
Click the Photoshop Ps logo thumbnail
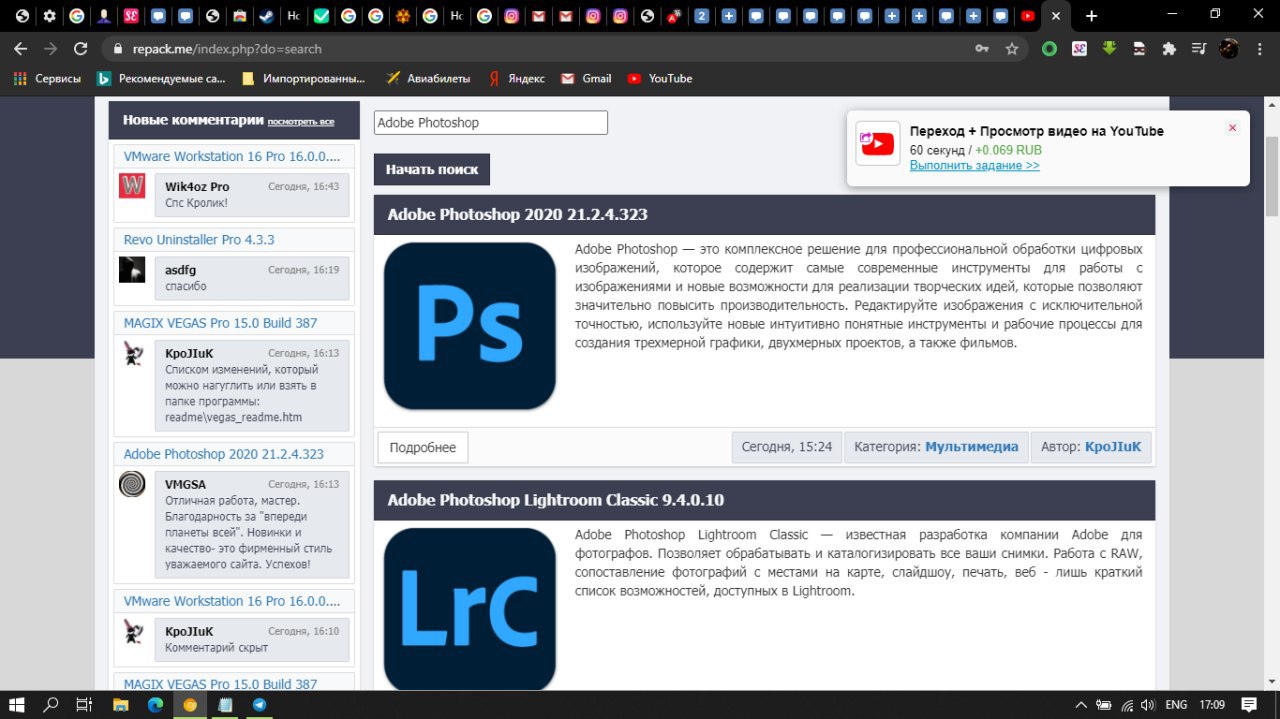pyautogui.click(x=469, y=326)
